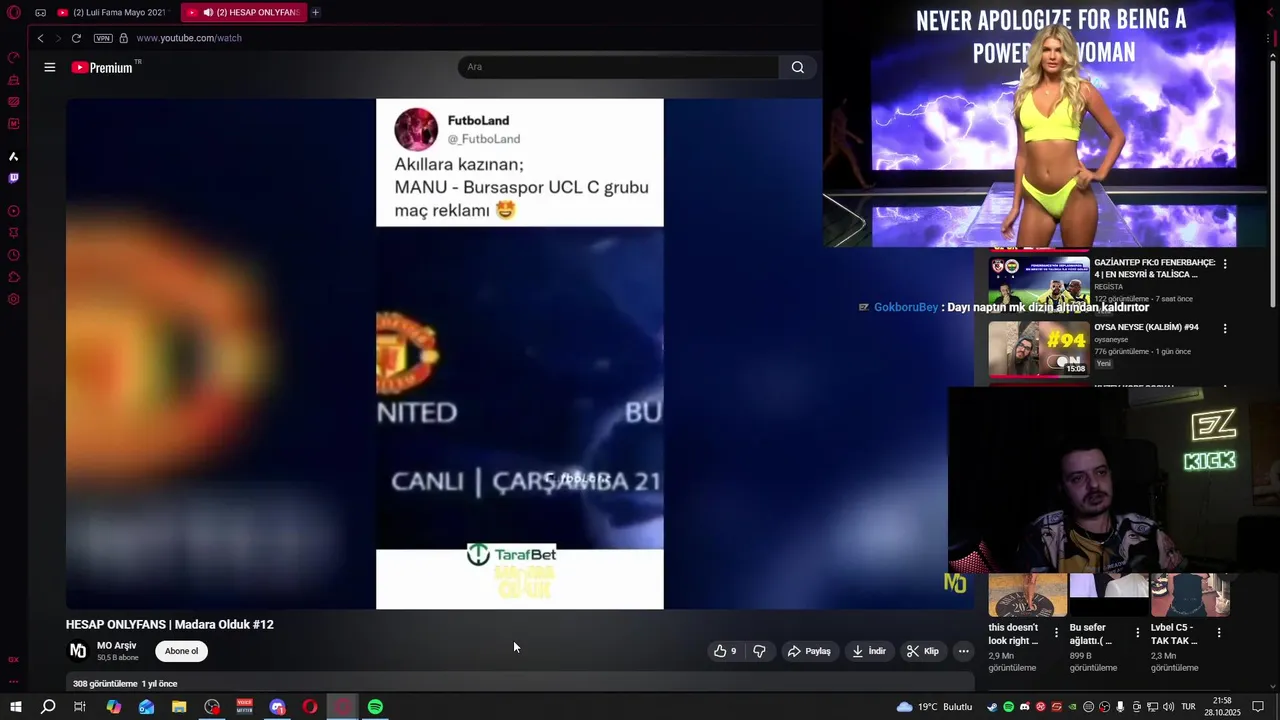Open Twitch in the Opera sidebar
The image size is (1280, 720).
click(x=13, y=178)
